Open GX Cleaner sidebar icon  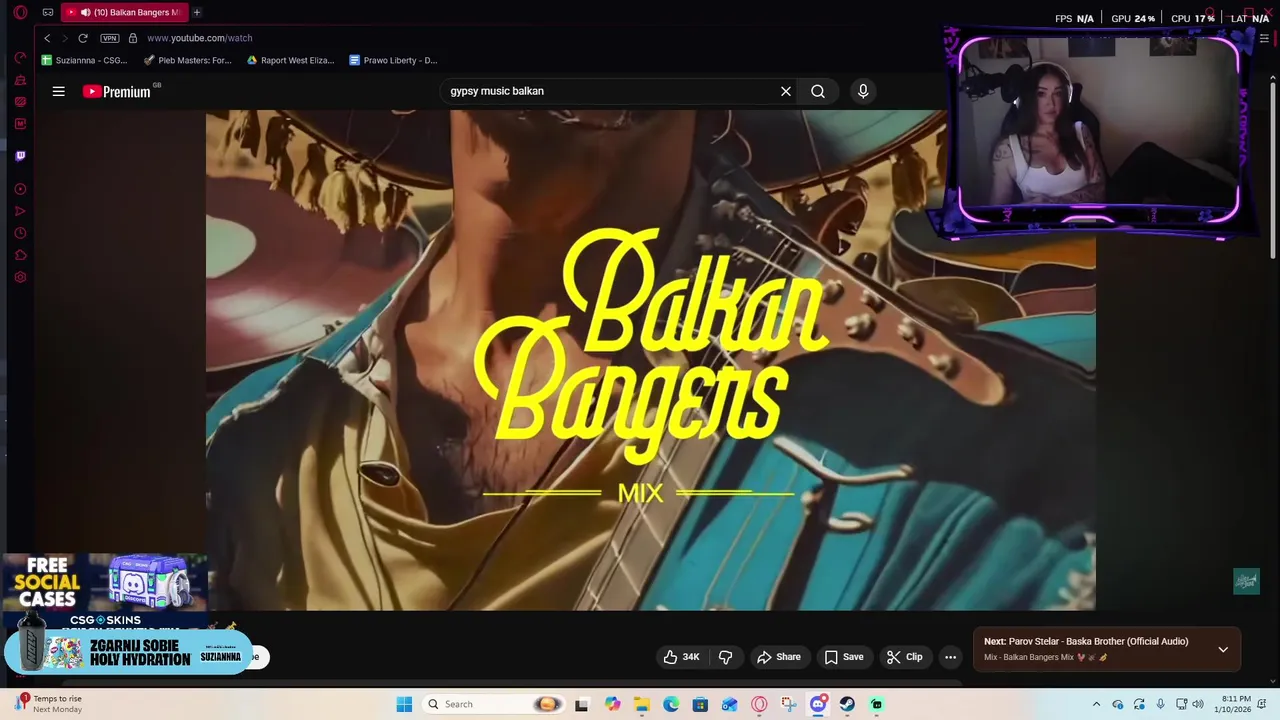20,80
